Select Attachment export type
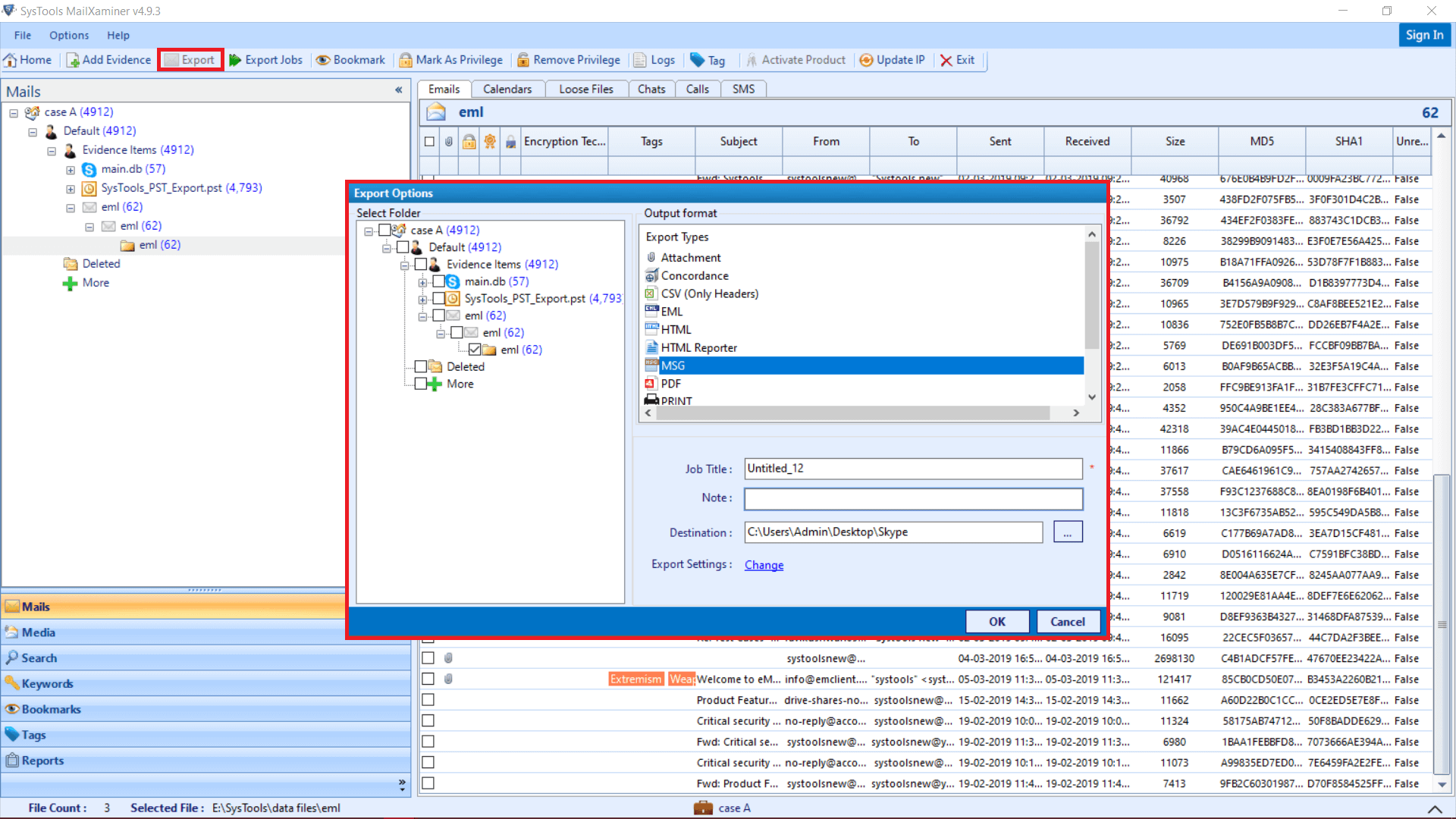The height and width of the screenshot is (819, 1456). click(x=691, y=258)
